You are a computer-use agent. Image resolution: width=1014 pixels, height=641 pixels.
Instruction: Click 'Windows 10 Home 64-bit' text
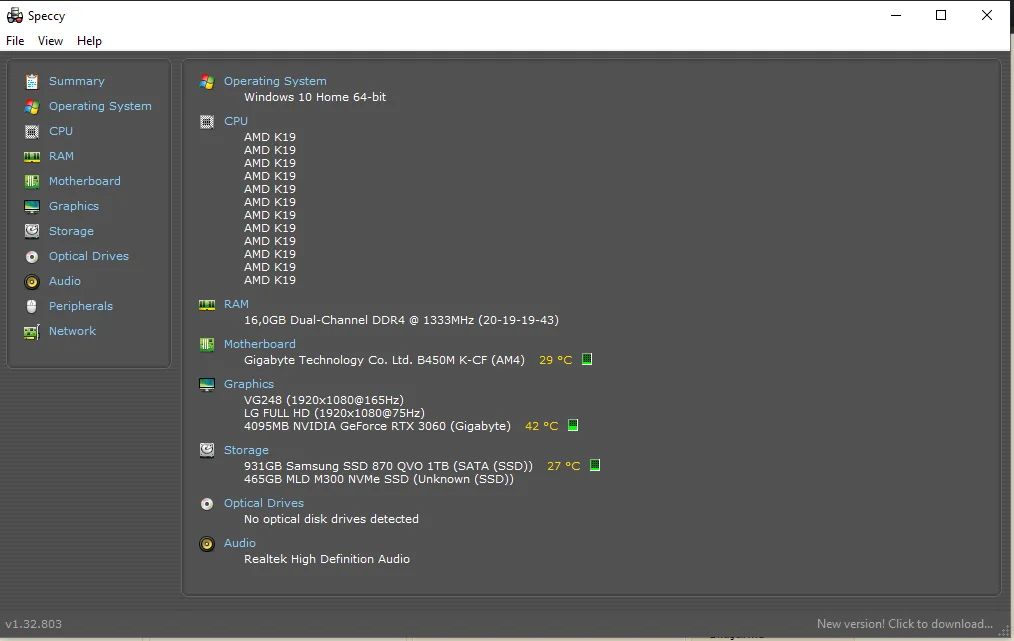coord(315,97)
